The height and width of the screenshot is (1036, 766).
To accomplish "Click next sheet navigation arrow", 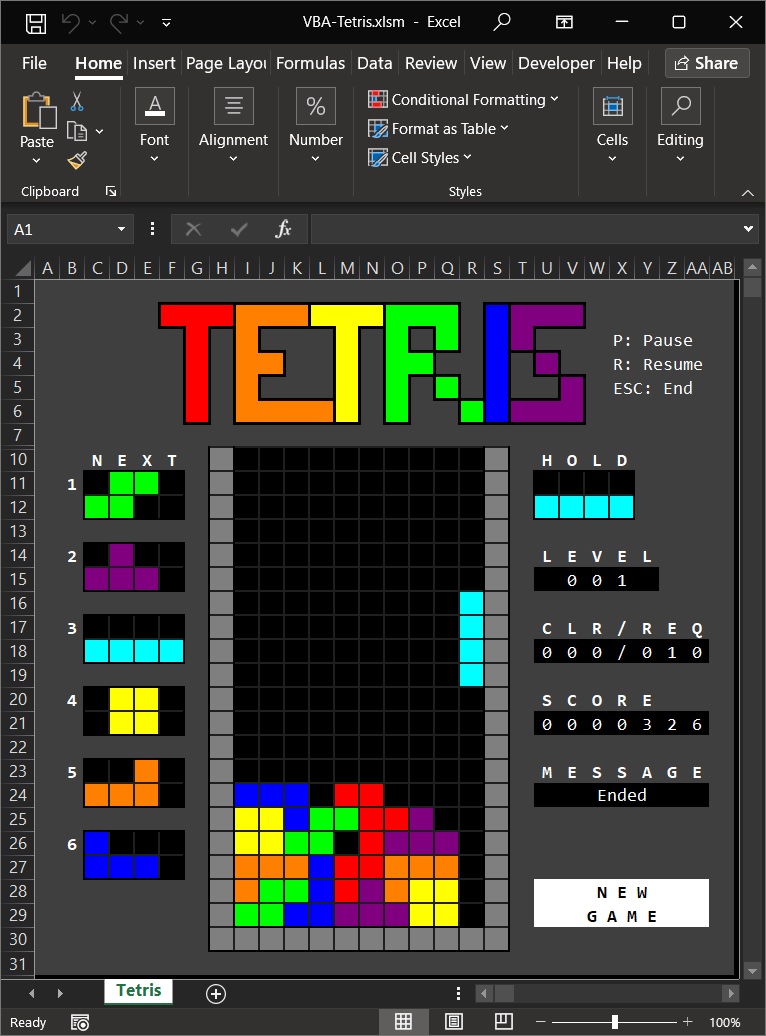I will pyautogui.click(x=60, y=993).
